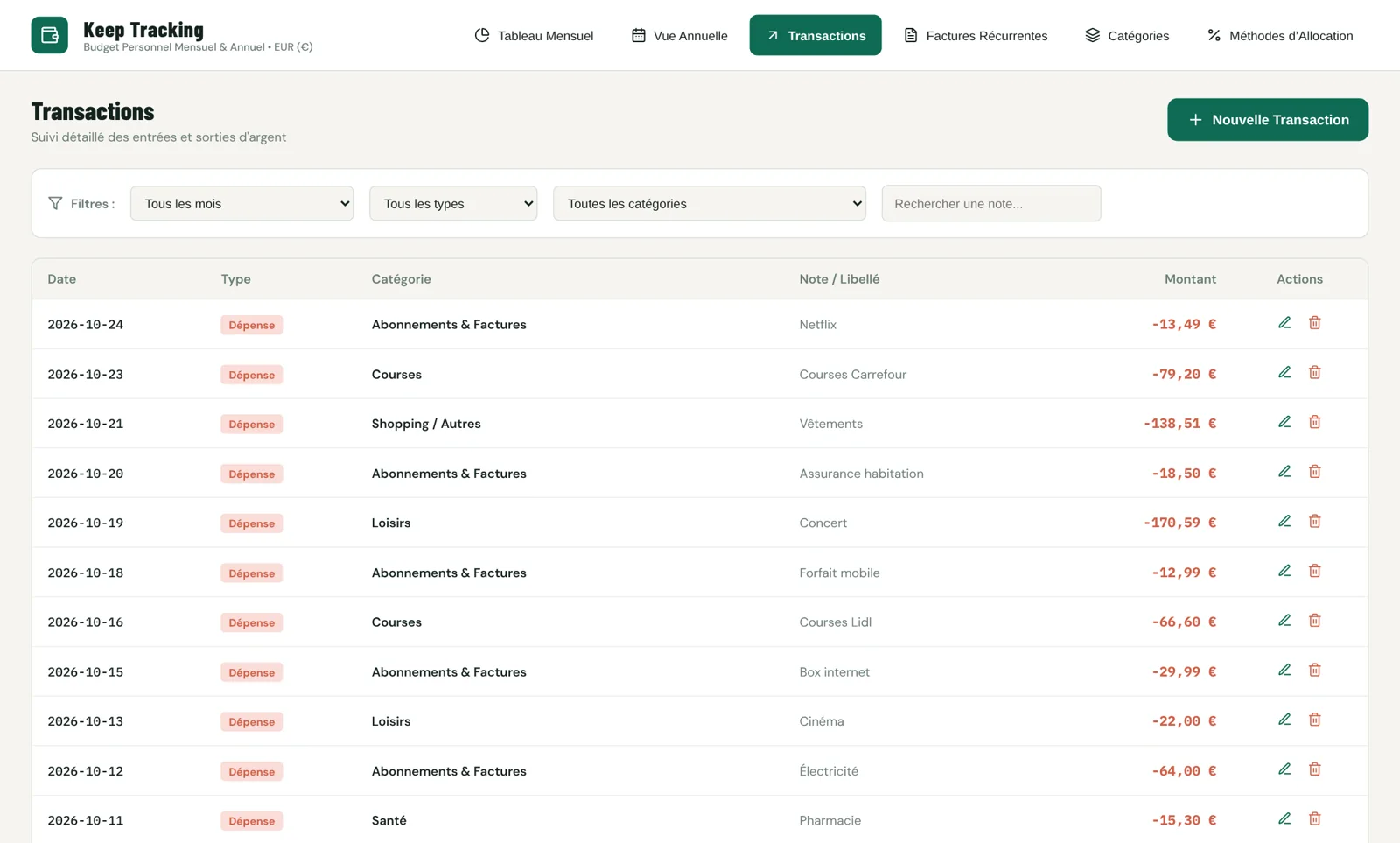Edit the Cinéma transaction
This screenshot has height=843, width=1400.
1284,720
